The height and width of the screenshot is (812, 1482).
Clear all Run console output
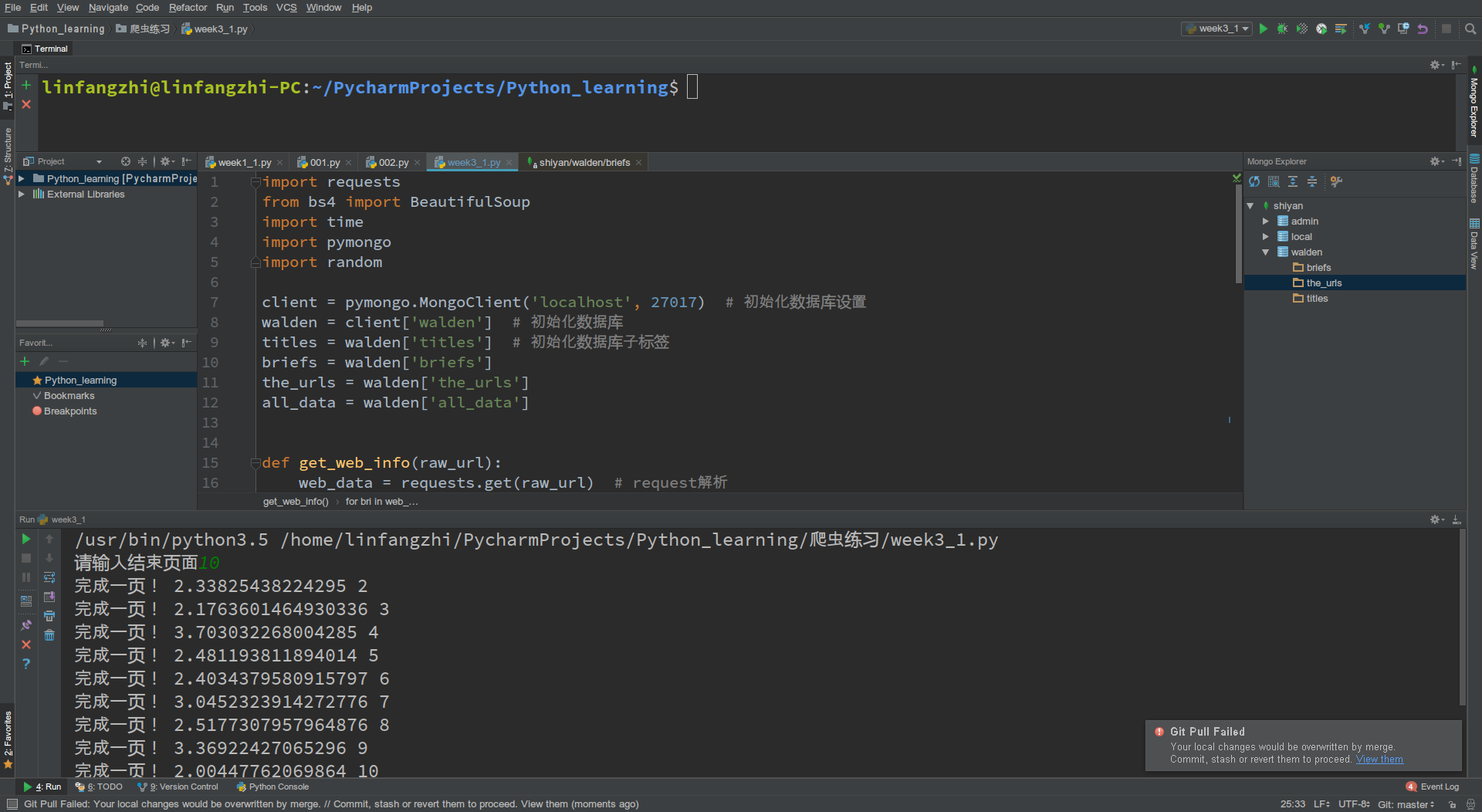click(49, 635)
